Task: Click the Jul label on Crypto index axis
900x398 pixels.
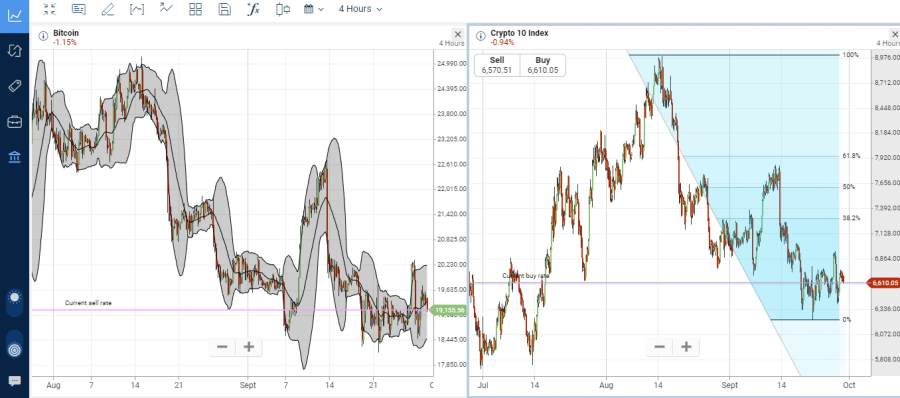Action: pos(483,385)
